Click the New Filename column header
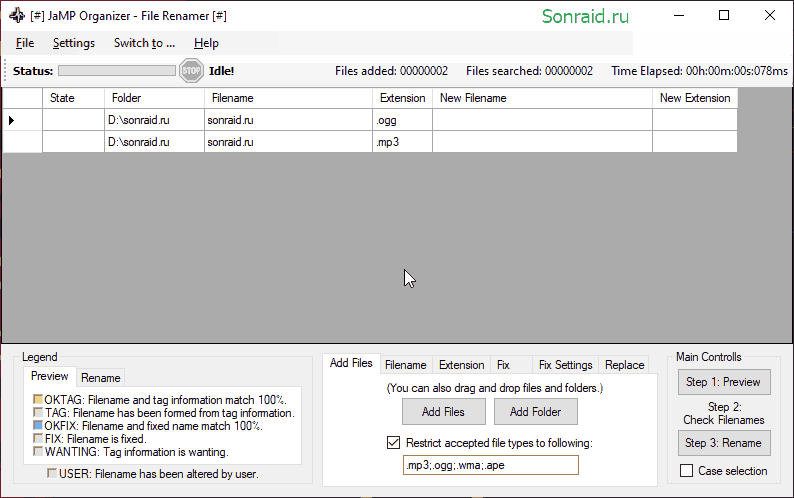This screenshot has height=498, width=794. click(x=542, y=98)
